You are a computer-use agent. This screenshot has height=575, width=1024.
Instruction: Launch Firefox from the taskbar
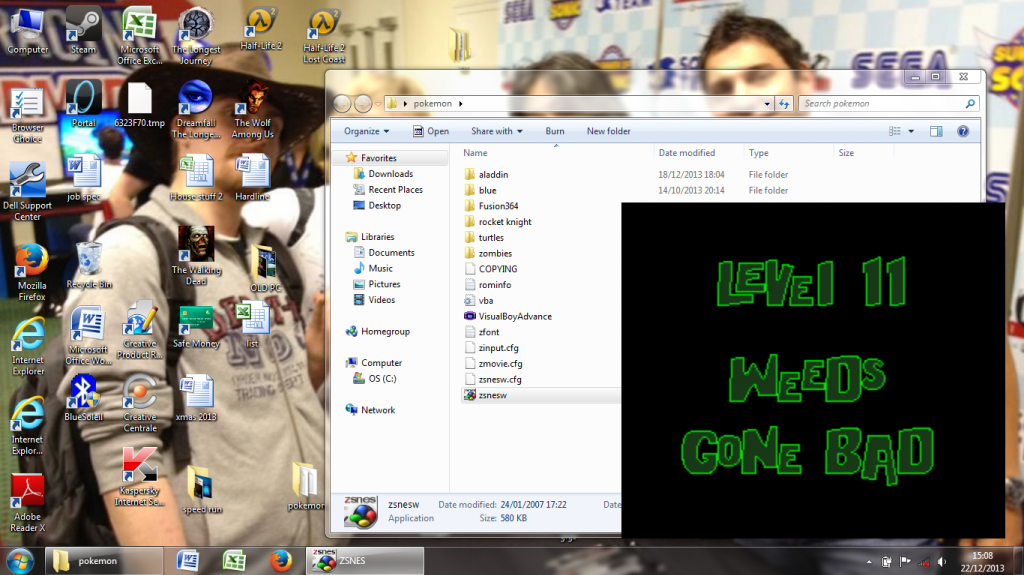(x=279, y=561)
